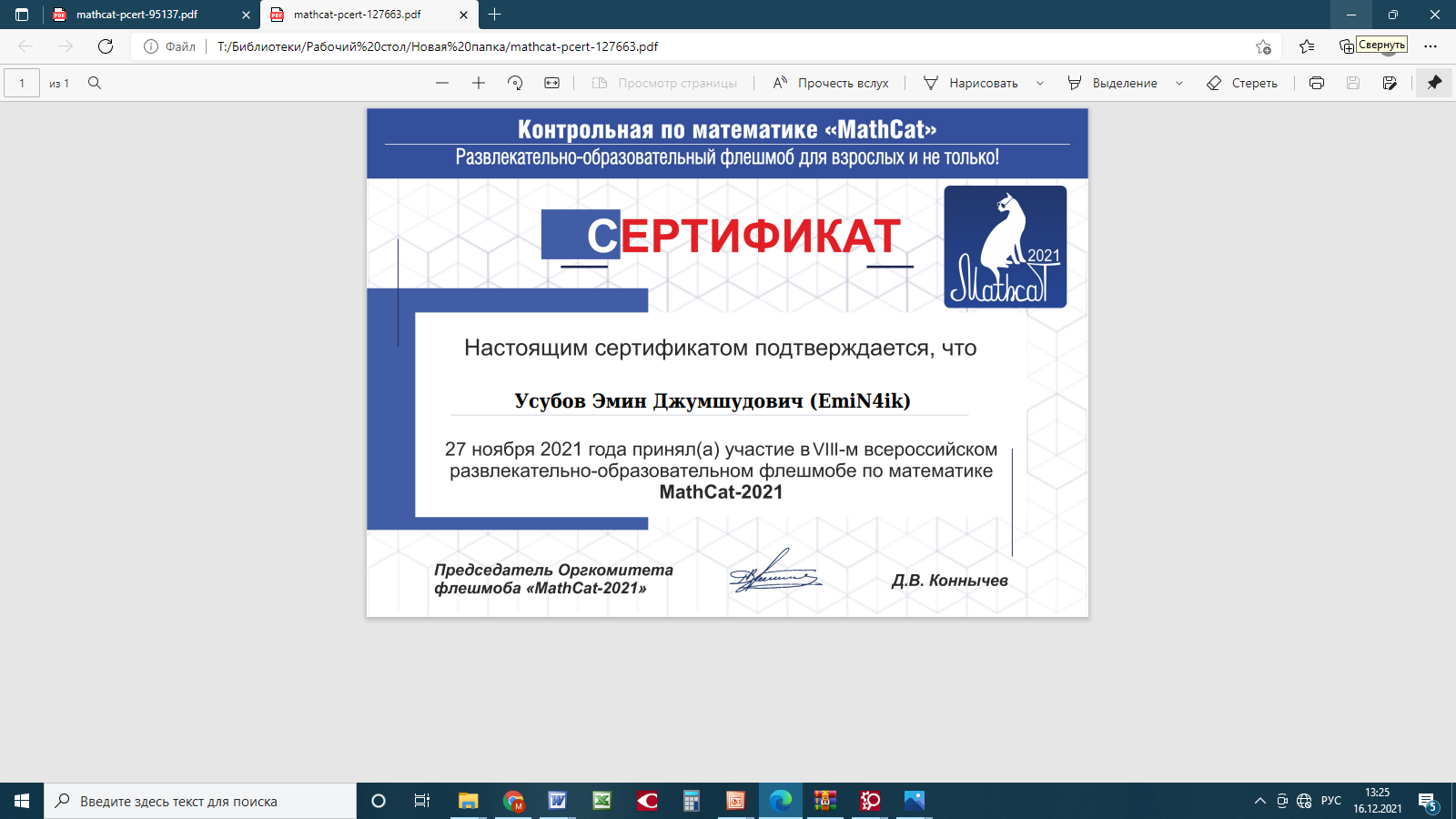Image resolution: width=1456 pixels, height=819 pixels.
Task: Open File Explorer from taskbar
Action: 468,801
